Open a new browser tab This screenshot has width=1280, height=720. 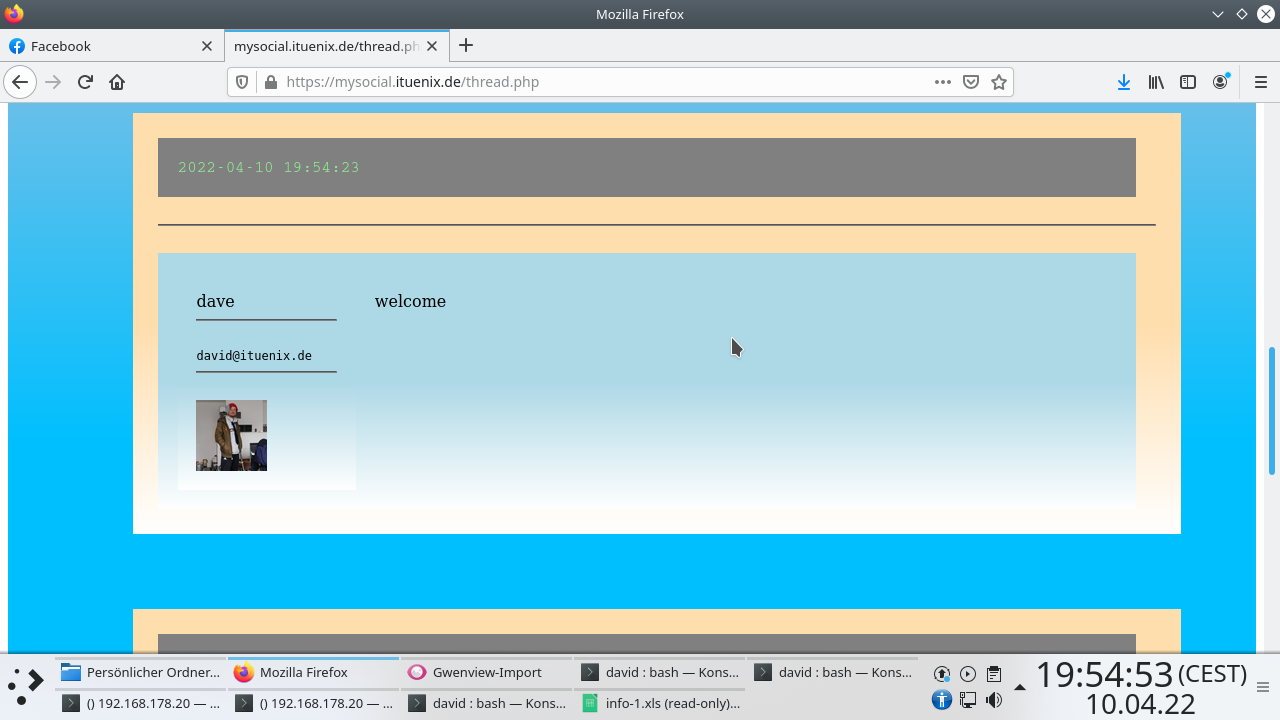[x=466, y=46]
